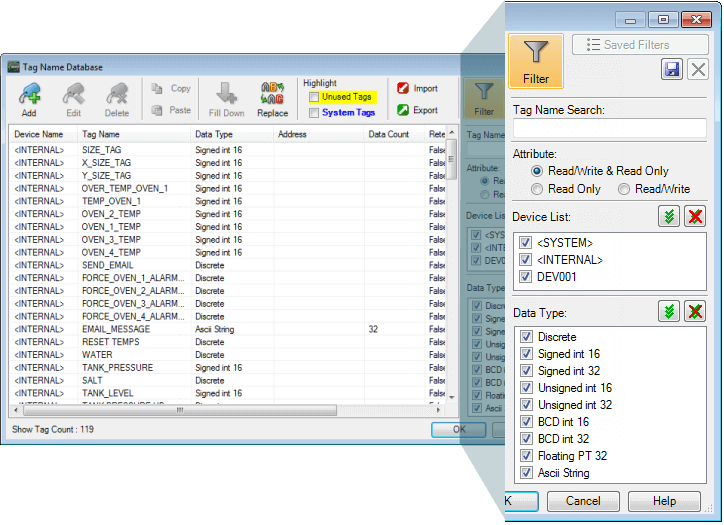Click the vertical scrollbar up arrow

452,133
